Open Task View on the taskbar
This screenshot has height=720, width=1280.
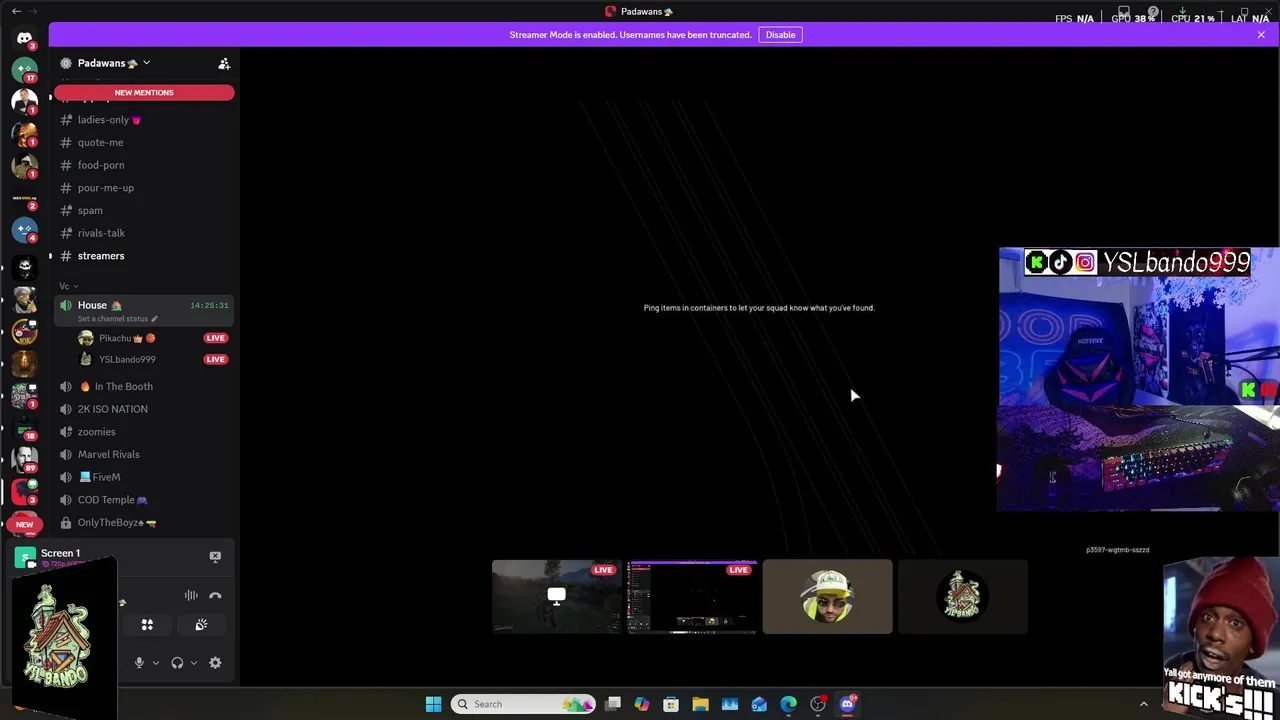click(613, 704)
